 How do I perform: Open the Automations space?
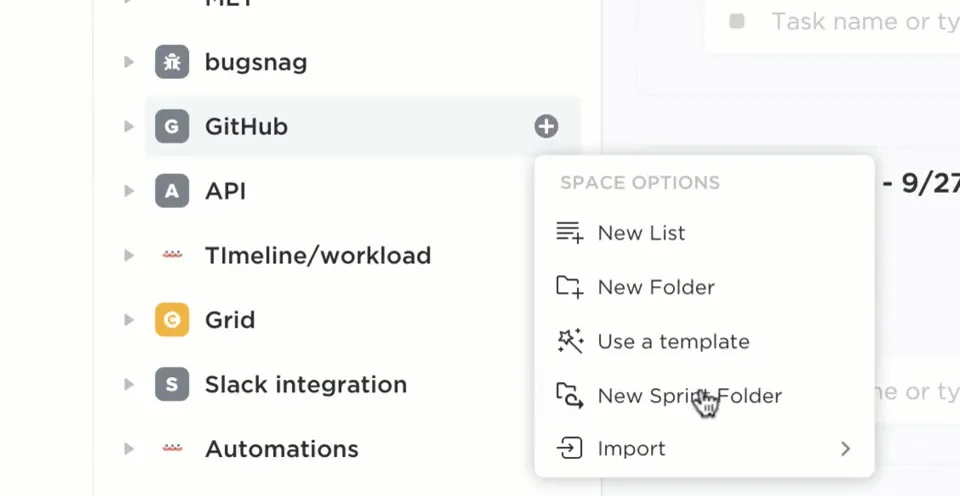(282, 449)
